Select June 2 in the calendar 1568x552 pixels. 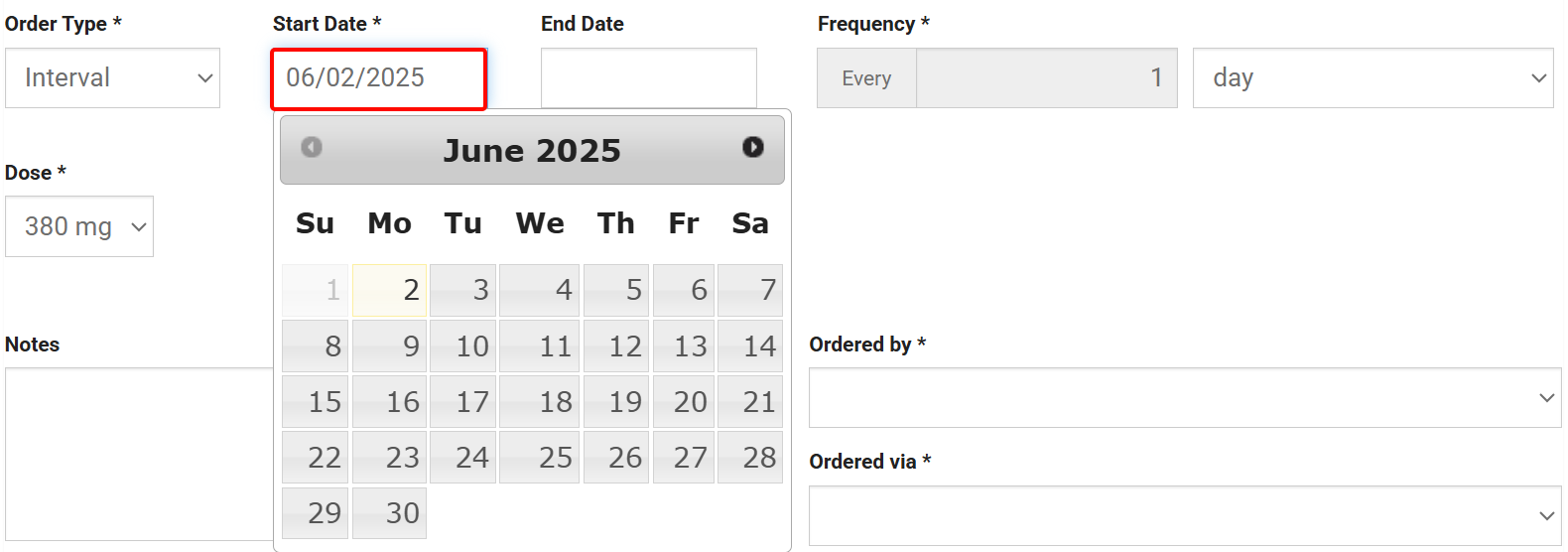pyautogui.click(x=390, y=290)
